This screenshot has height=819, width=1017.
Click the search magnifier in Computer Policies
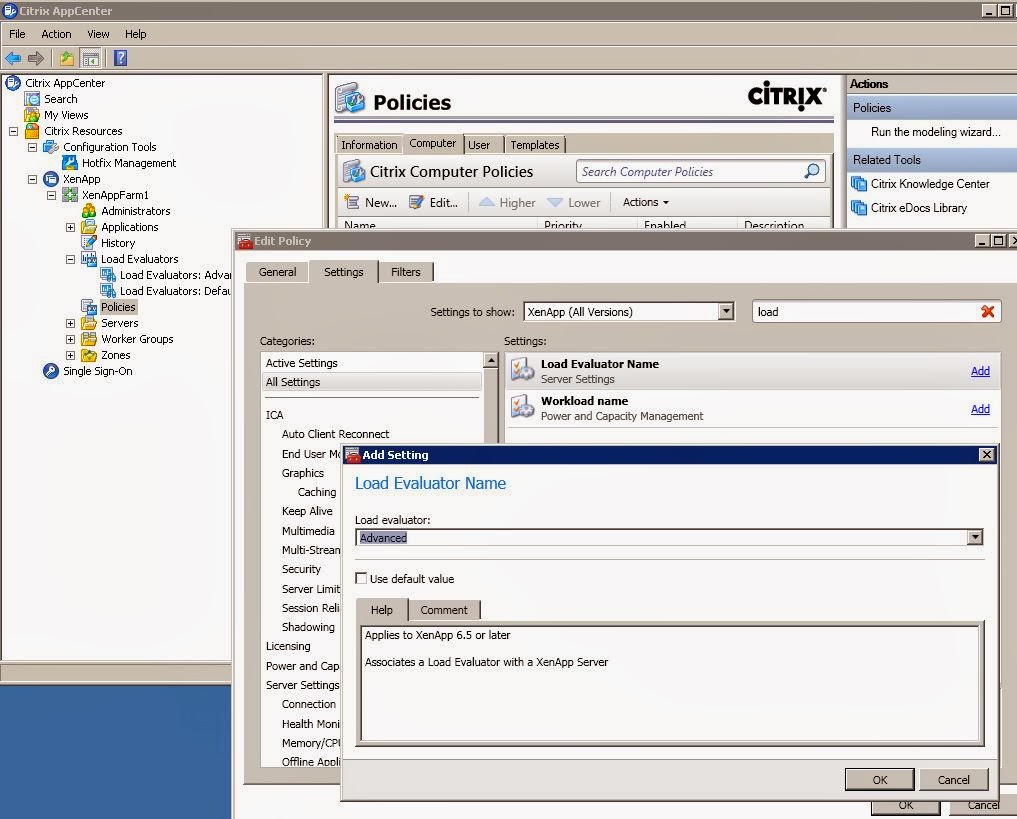811,171
